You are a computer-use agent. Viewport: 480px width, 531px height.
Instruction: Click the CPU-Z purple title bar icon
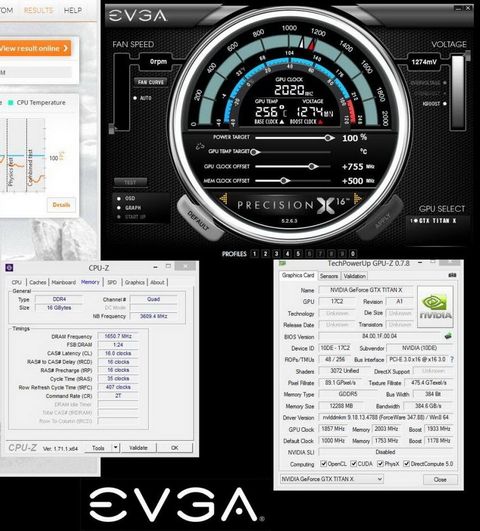9,268
